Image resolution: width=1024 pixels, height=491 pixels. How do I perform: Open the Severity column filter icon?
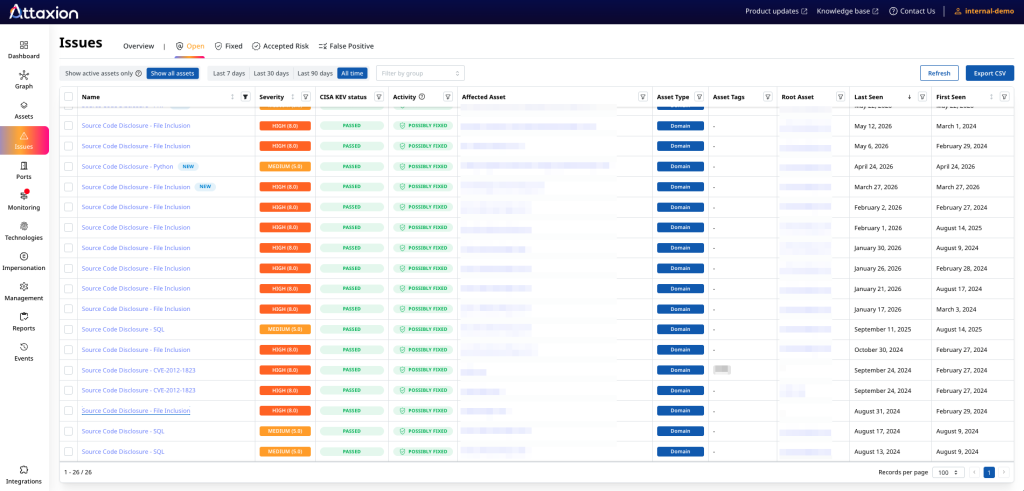click(x=306, y=97)
